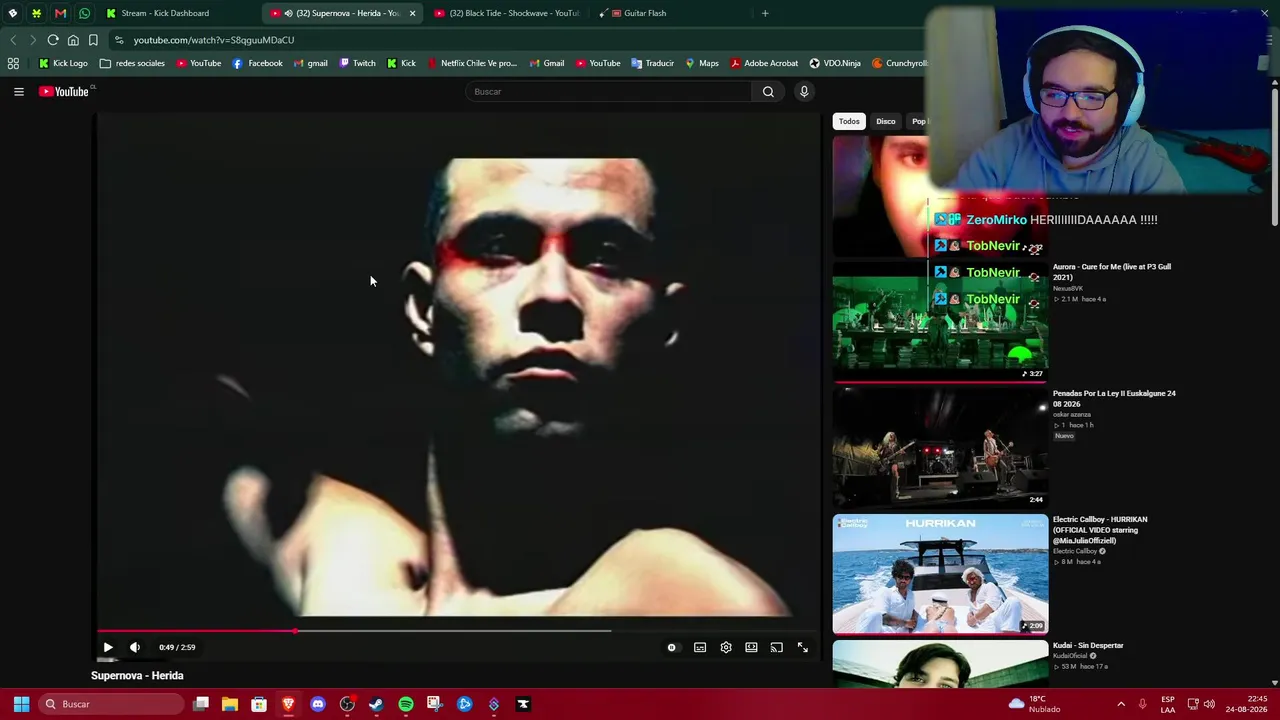Focus the YouTube Buscar search field
1280x720 pixels.
[x=608, y=91]
